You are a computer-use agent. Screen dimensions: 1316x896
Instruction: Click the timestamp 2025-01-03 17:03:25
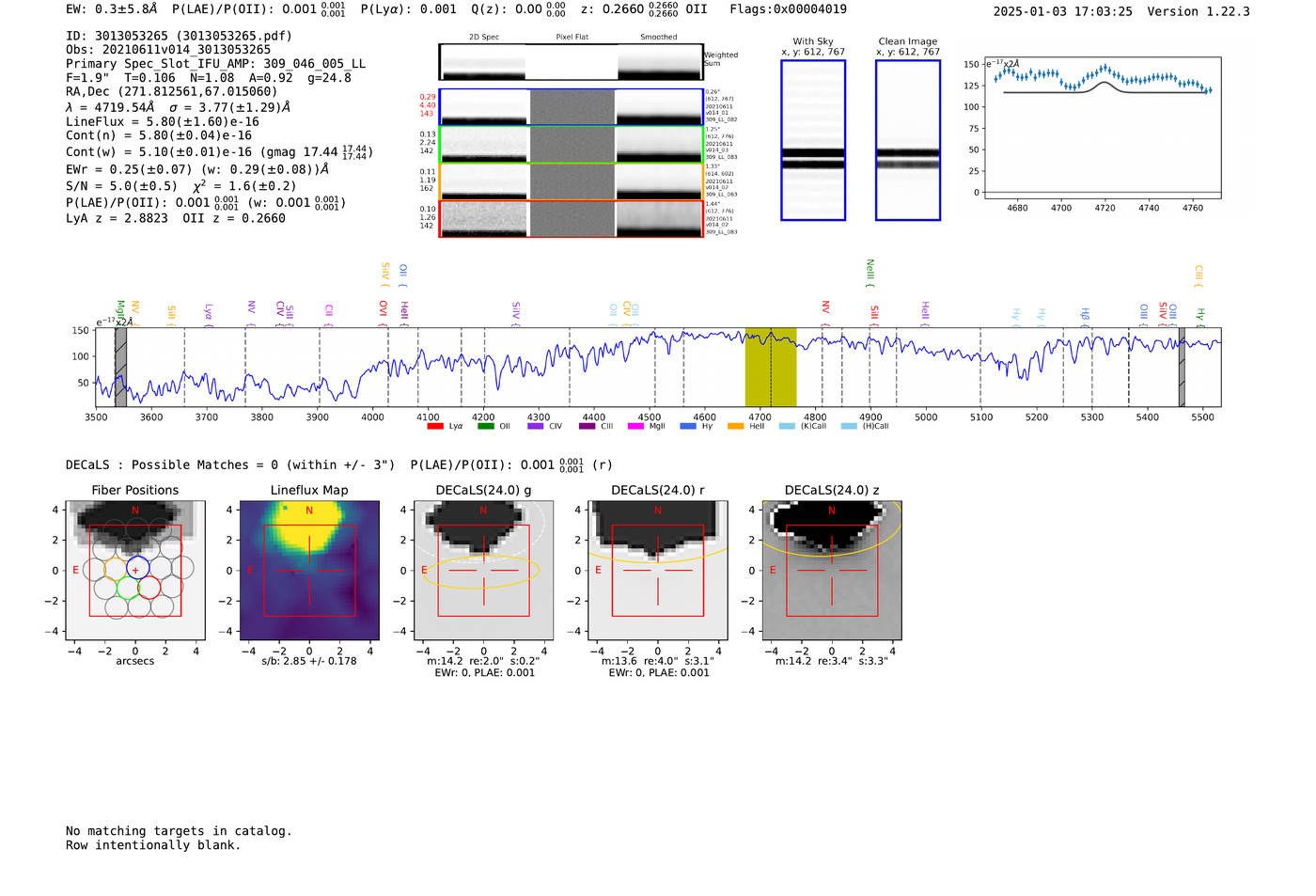tap(1063, 11)
